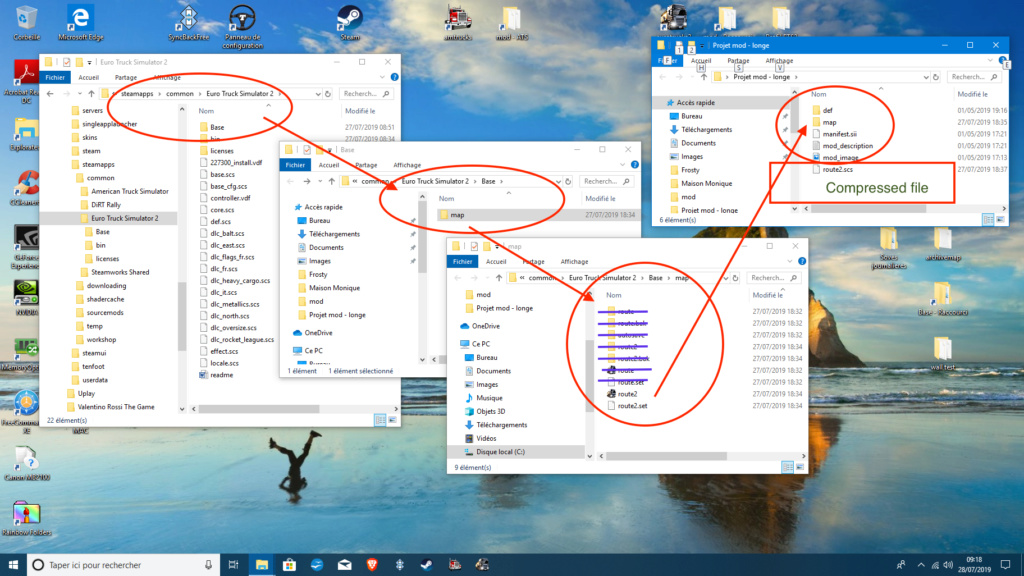Screen dimensions: 1024x576
Task: Select the amtrucks desktop icon
Action: [x=458, y=22]
